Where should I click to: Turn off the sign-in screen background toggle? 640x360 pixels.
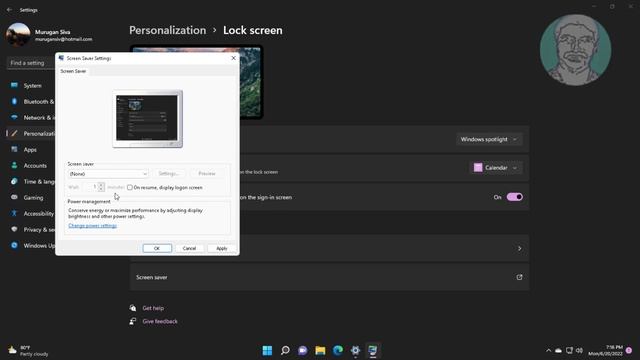point(515,197)
